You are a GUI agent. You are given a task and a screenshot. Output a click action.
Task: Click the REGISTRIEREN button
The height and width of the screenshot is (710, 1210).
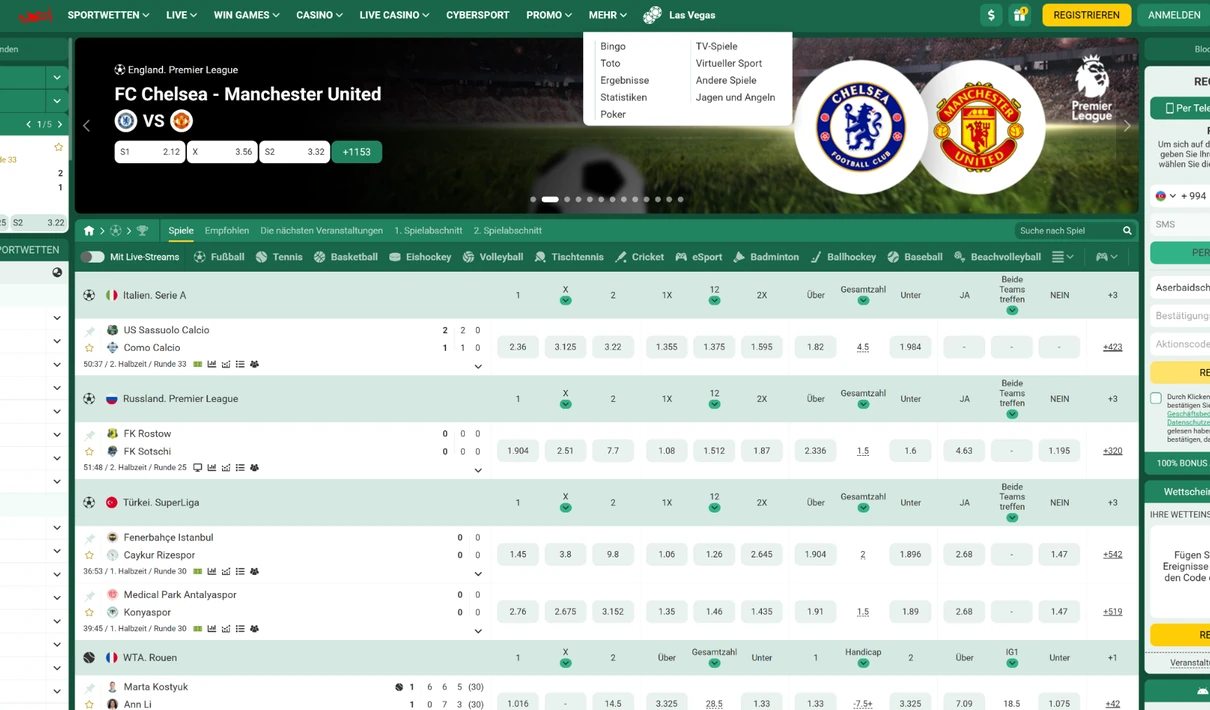1087,15
